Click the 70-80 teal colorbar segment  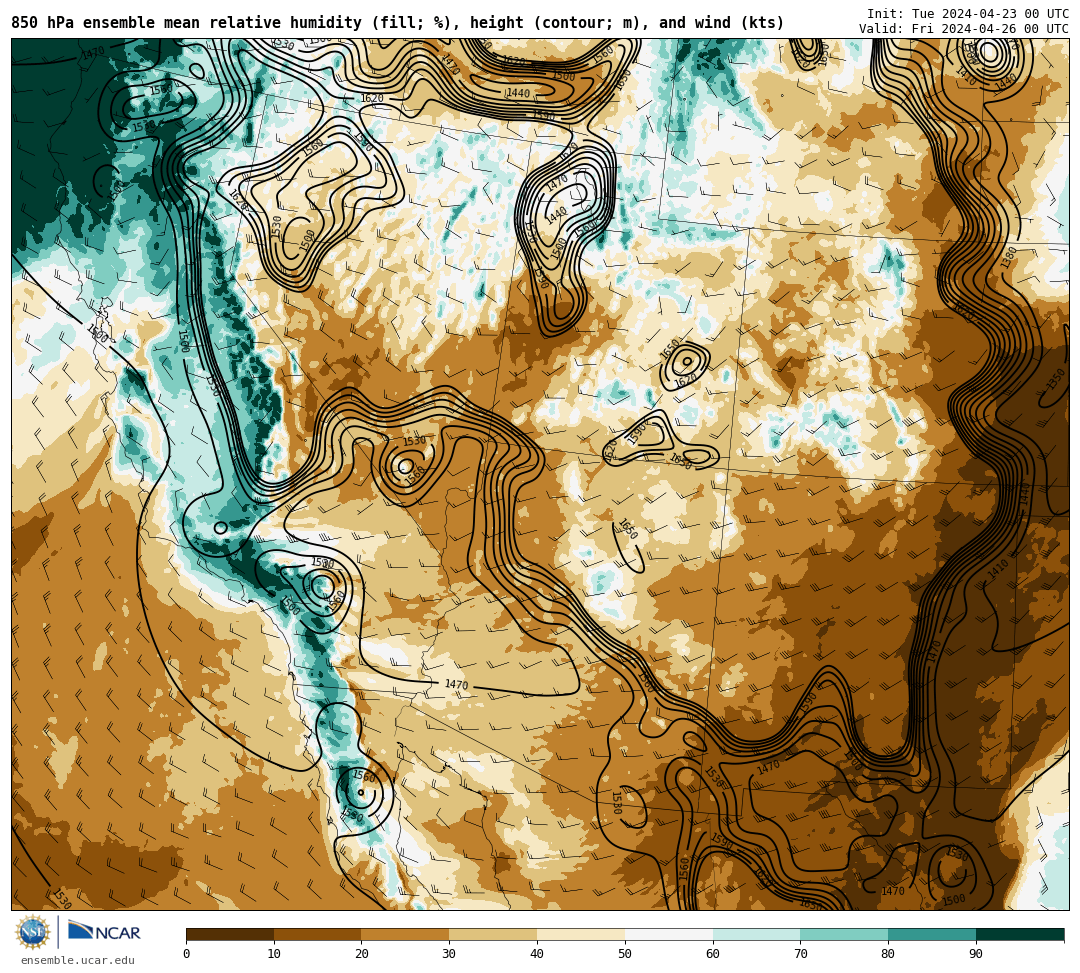844,934
